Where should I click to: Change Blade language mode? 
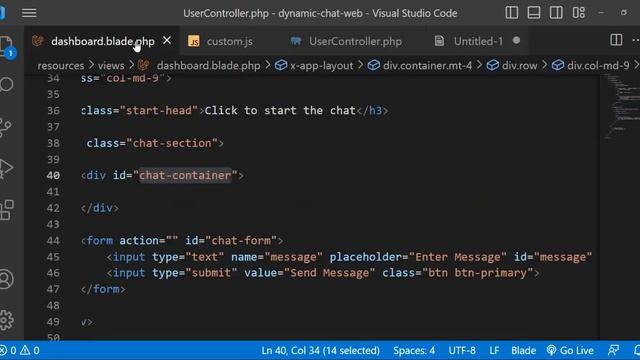click(523, 351)
